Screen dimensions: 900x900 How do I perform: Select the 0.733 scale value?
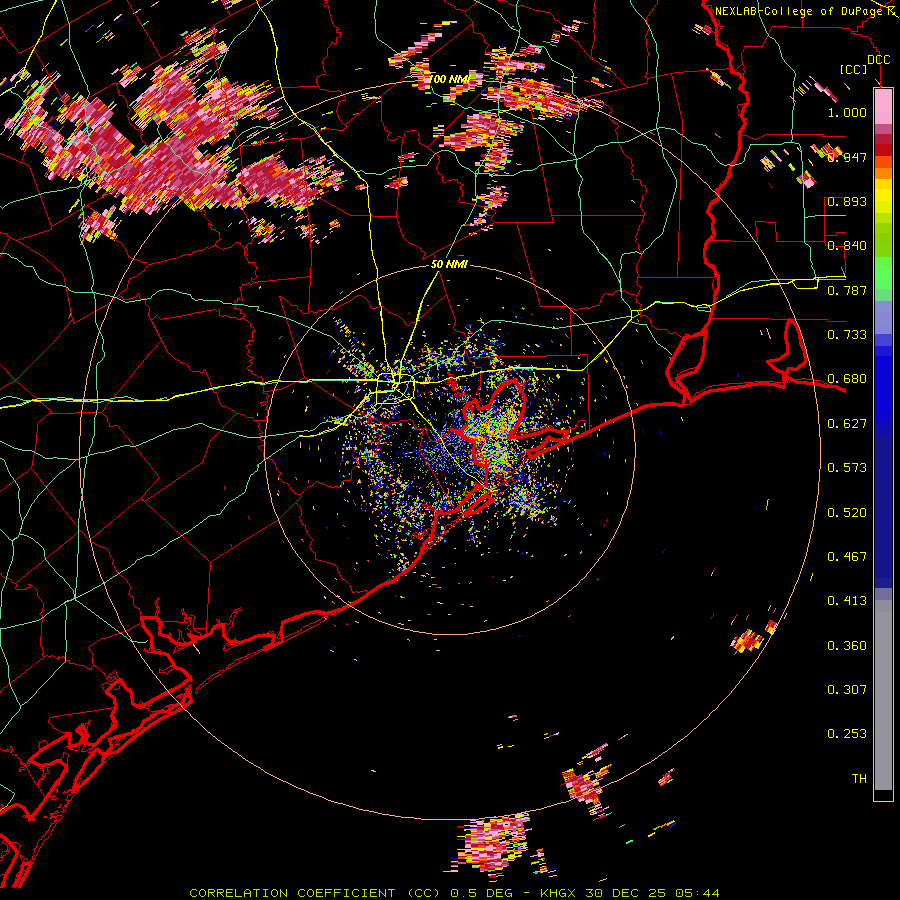coord(847,335)
